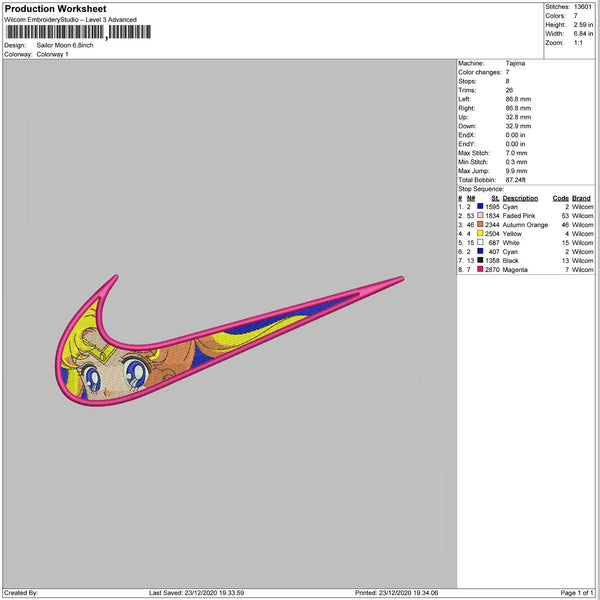This screenshot has height=600, width=600.
Task: Click the design name 'Sailor Moon 6,8inch'
Action: point(65,45)
